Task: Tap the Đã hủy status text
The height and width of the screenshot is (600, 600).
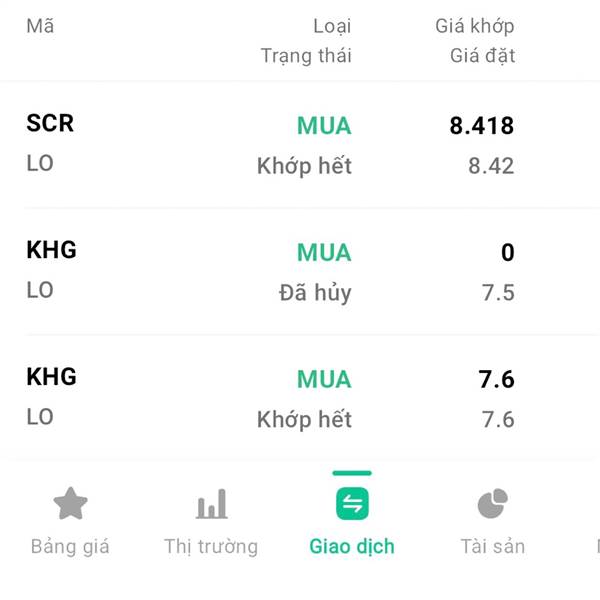Action: [315, 293]
